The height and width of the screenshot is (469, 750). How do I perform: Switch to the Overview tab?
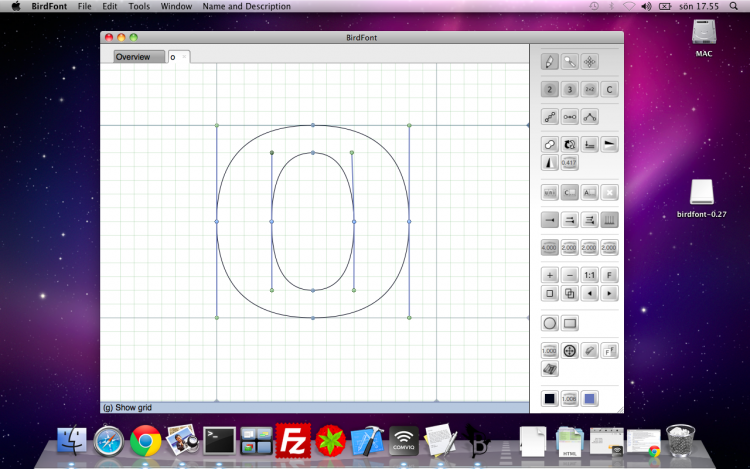click(133, 57)
